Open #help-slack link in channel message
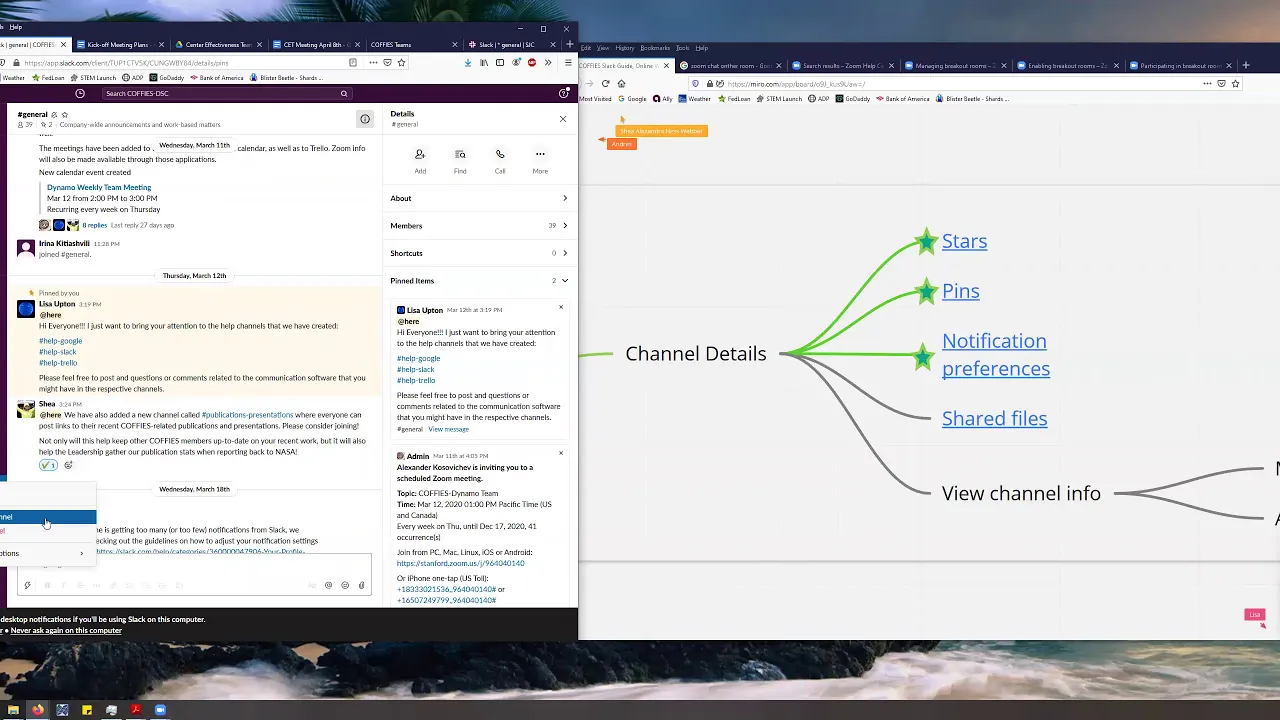 [57, 352]
